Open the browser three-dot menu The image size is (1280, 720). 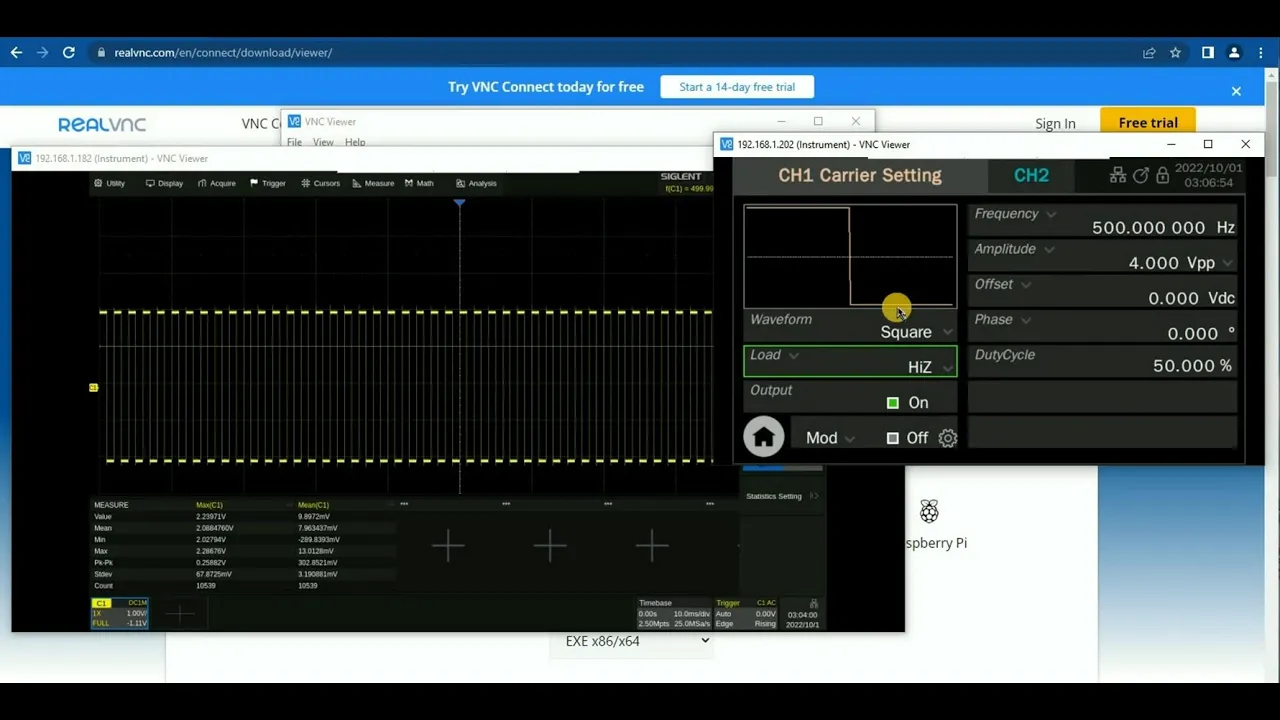pyautogui.click(x=1259, y=52)
